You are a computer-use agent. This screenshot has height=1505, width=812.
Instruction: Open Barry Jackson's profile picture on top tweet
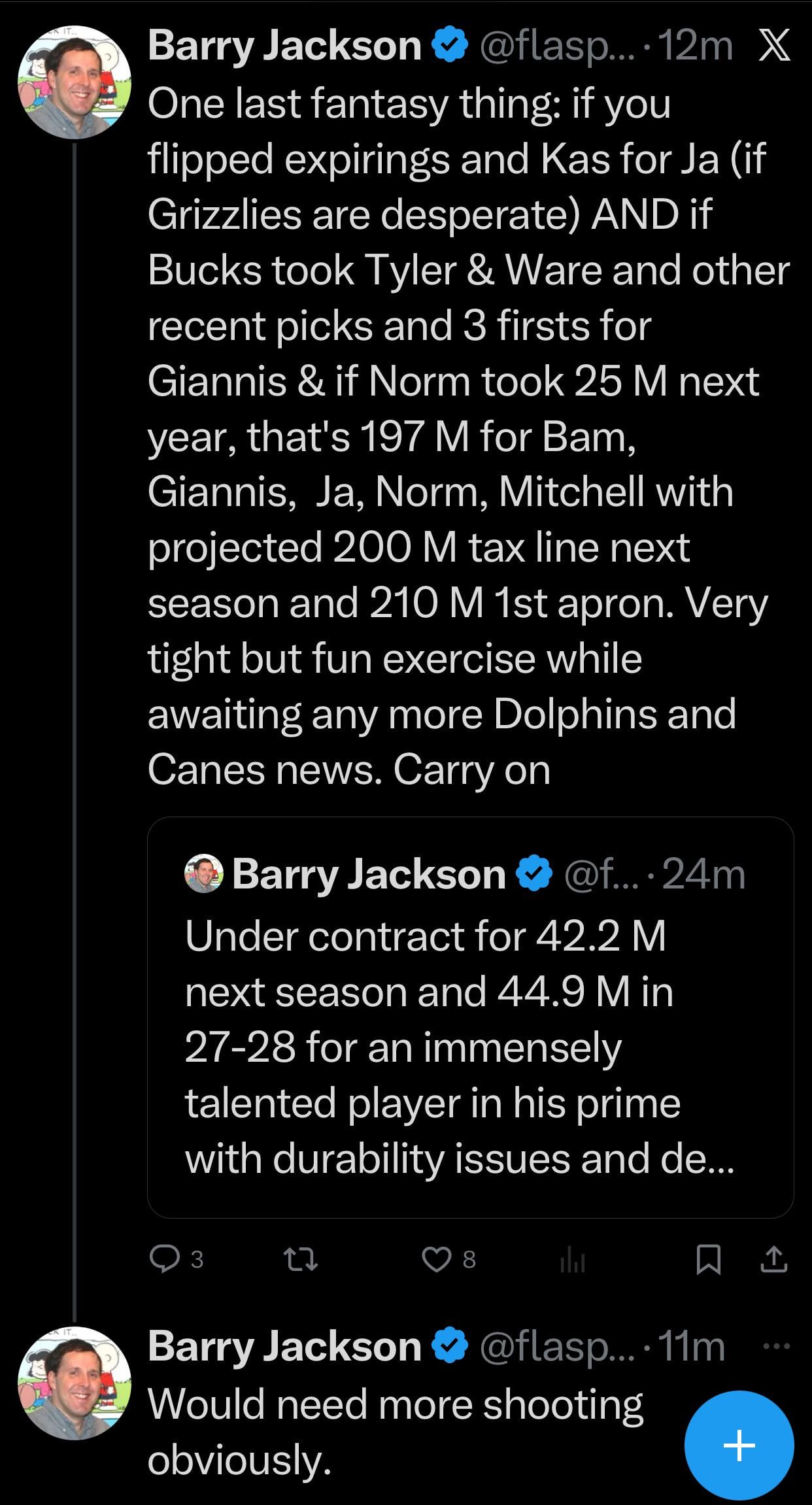(x=74, y=82)
